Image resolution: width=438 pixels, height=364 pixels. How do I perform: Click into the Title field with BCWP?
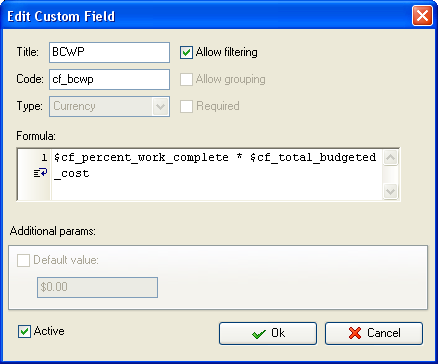click(109, 52)
